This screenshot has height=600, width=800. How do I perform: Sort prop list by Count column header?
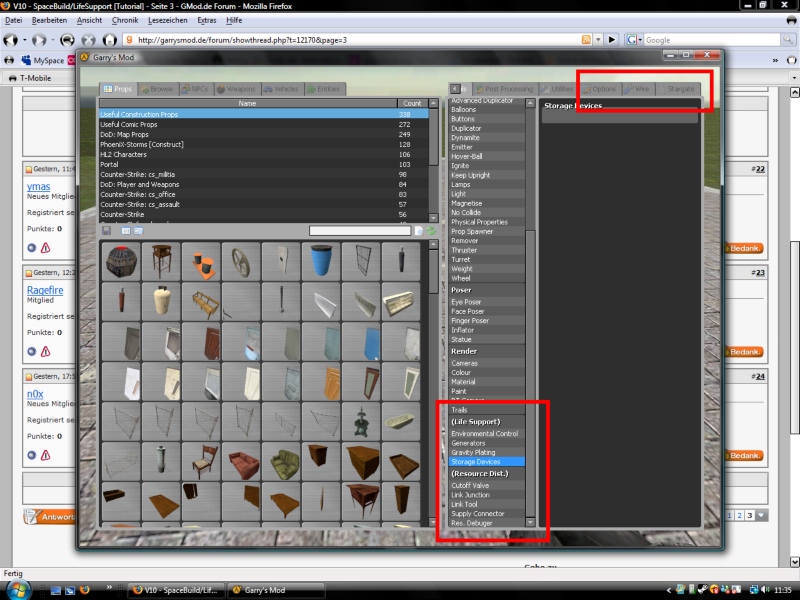(x=411, y=103)
